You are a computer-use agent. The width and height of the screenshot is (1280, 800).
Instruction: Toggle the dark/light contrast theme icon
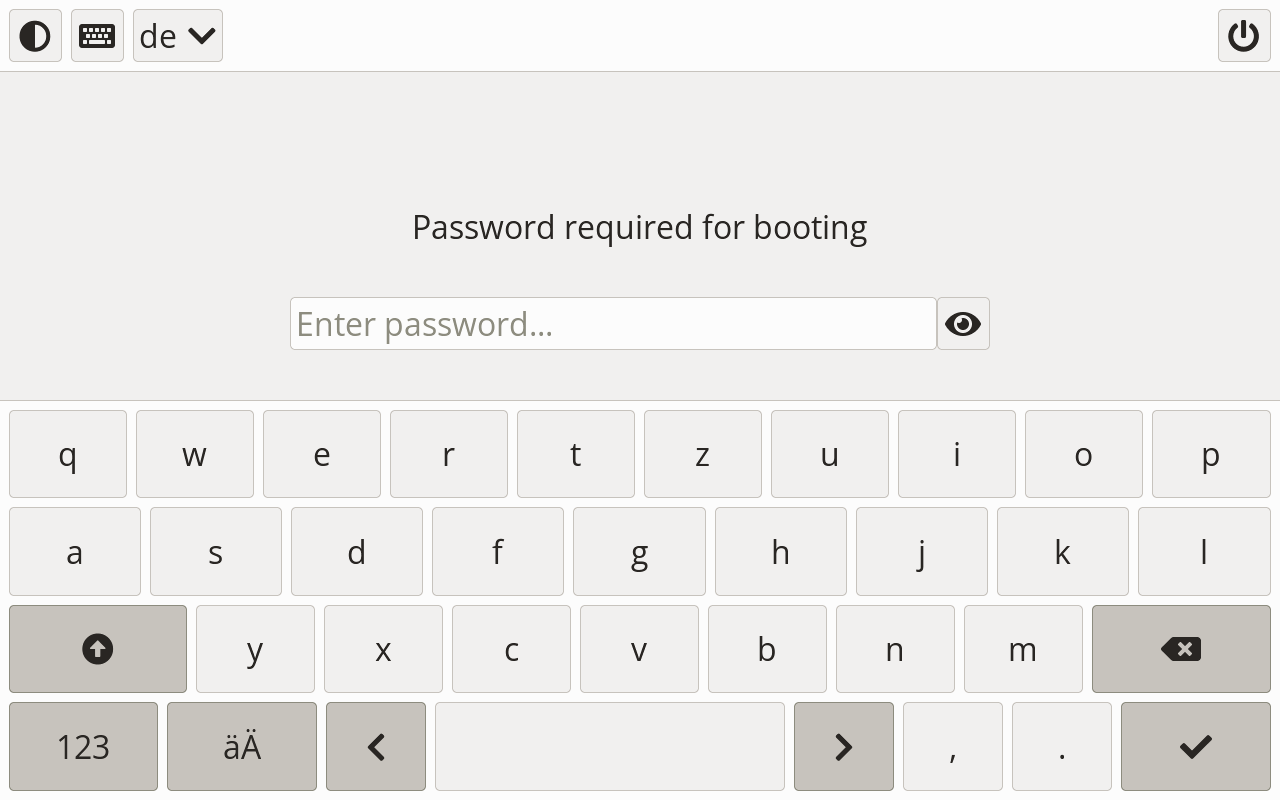(x=35, y=36)
